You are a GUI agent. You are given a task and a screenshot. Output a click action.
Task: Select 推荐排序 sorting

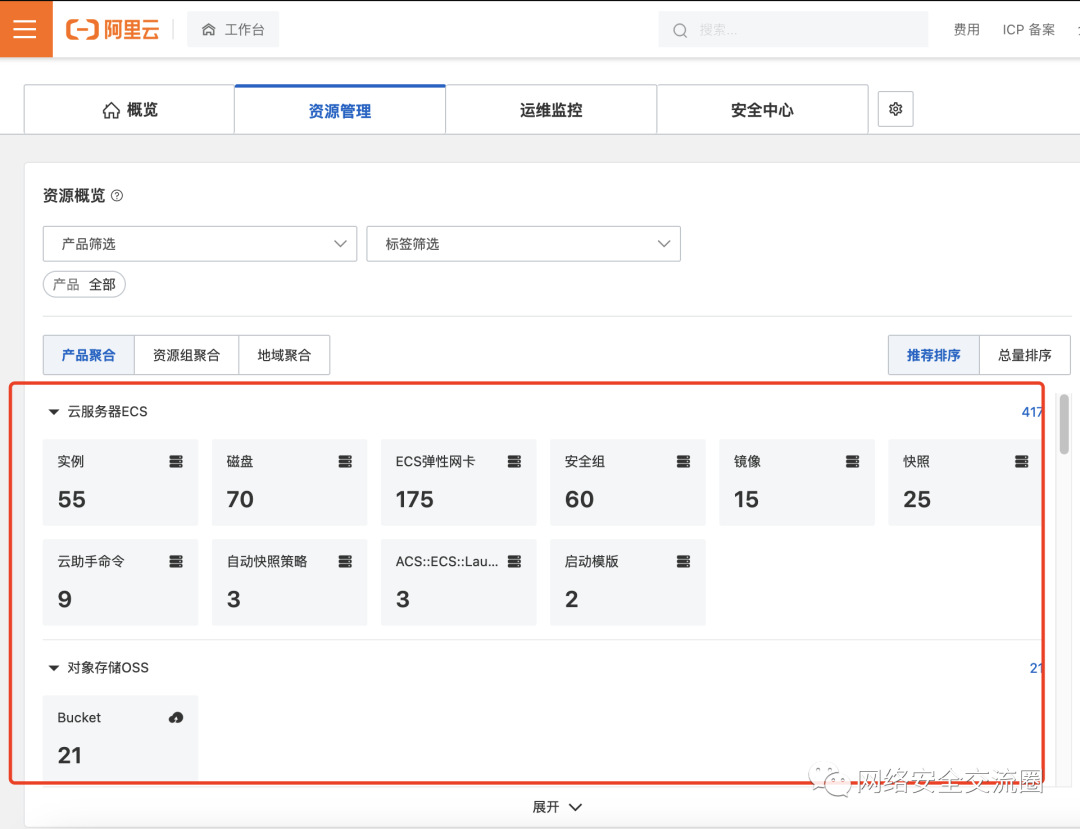[933, 355]
